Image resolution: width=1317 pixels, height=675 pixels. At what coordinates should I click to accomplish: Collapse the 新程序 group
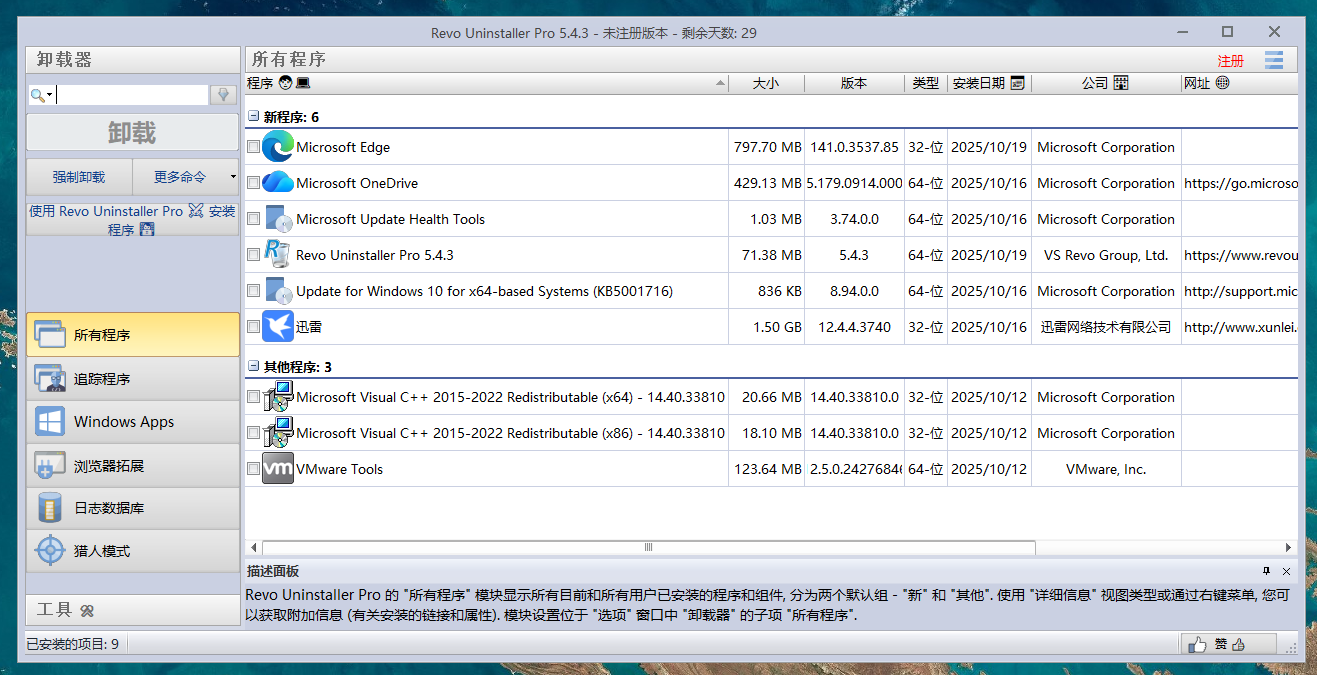tap(254, 117)
